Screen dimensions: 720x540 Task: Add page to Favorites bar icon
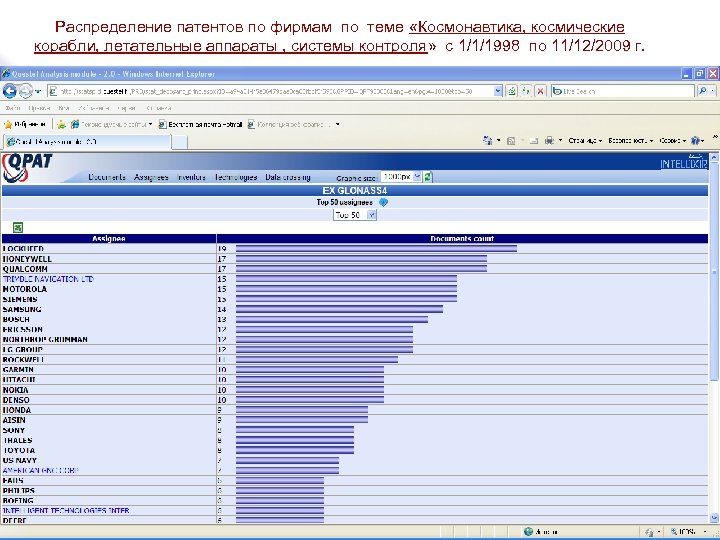point(61,124)
